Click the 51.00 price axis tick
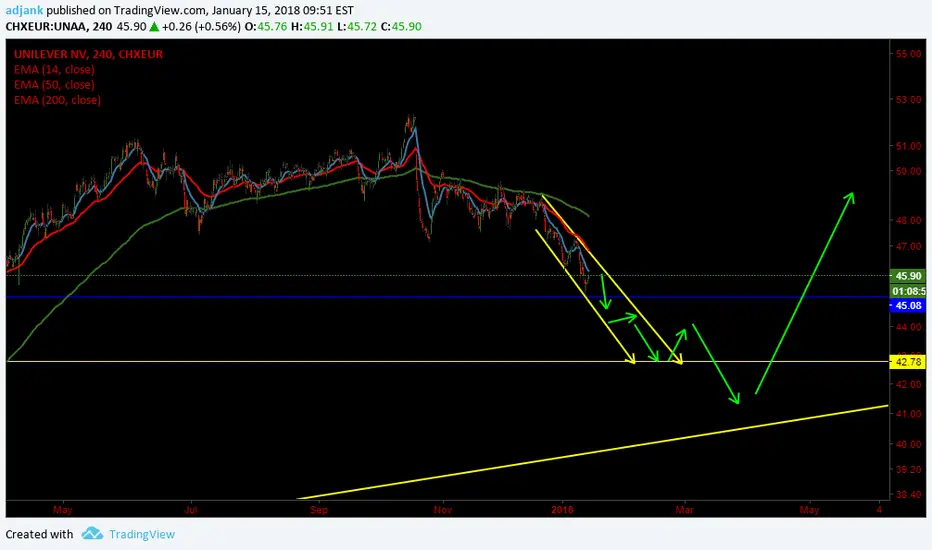 click(908, 146)
